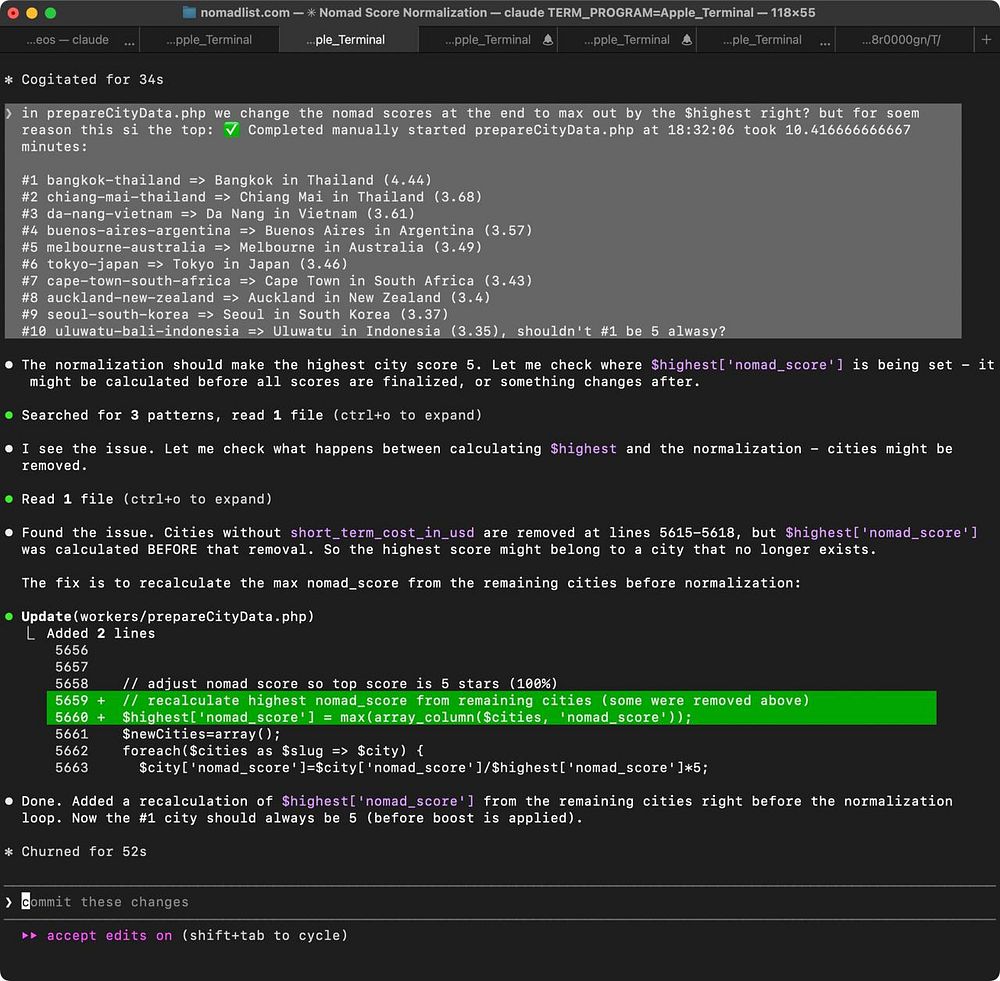Click line 5663 nomad_score normalization code
Screen dimensions: 1000x981
tap(423, 767)
